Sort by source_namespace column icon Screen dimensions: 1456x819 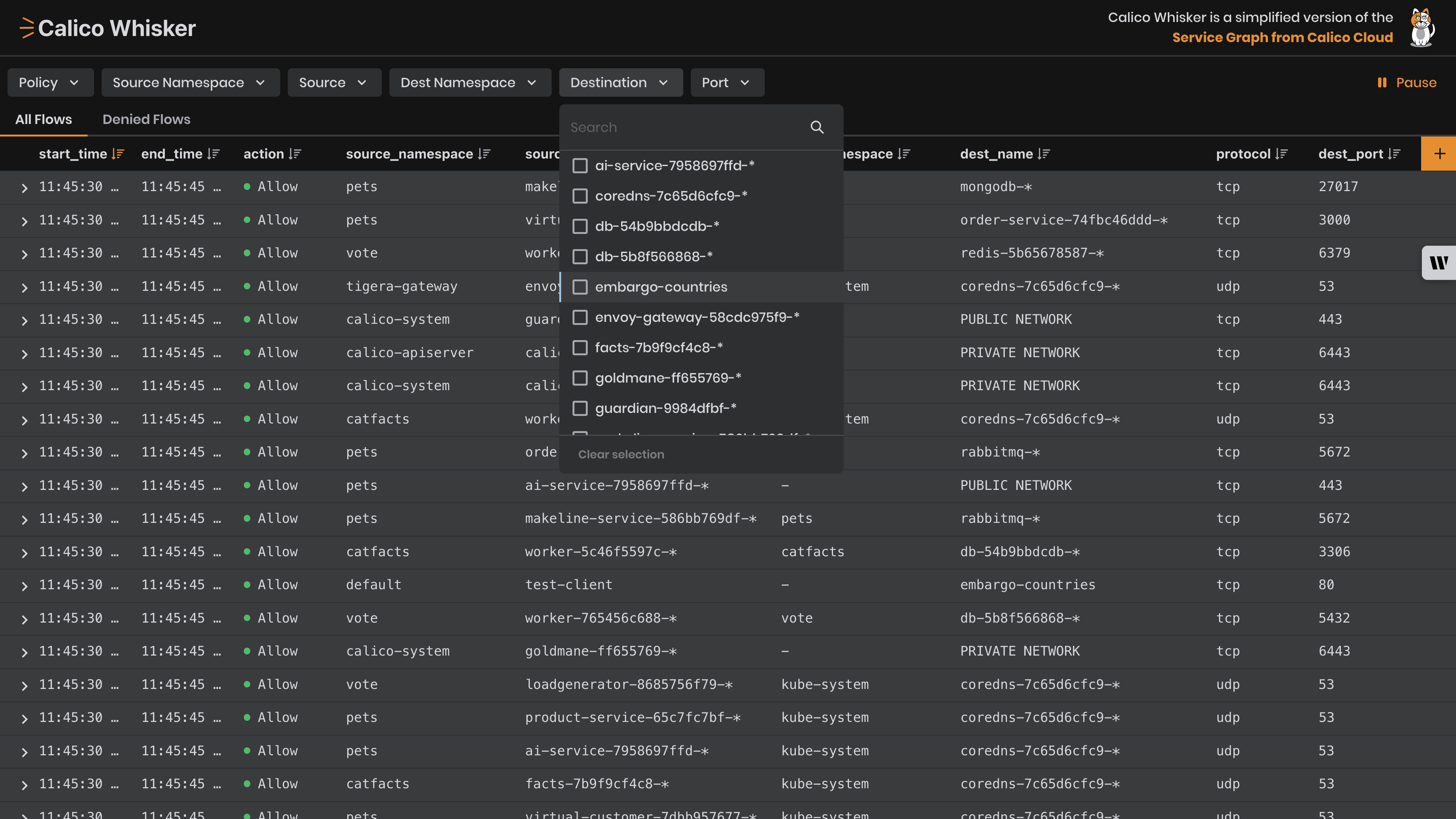pos(484,154)
